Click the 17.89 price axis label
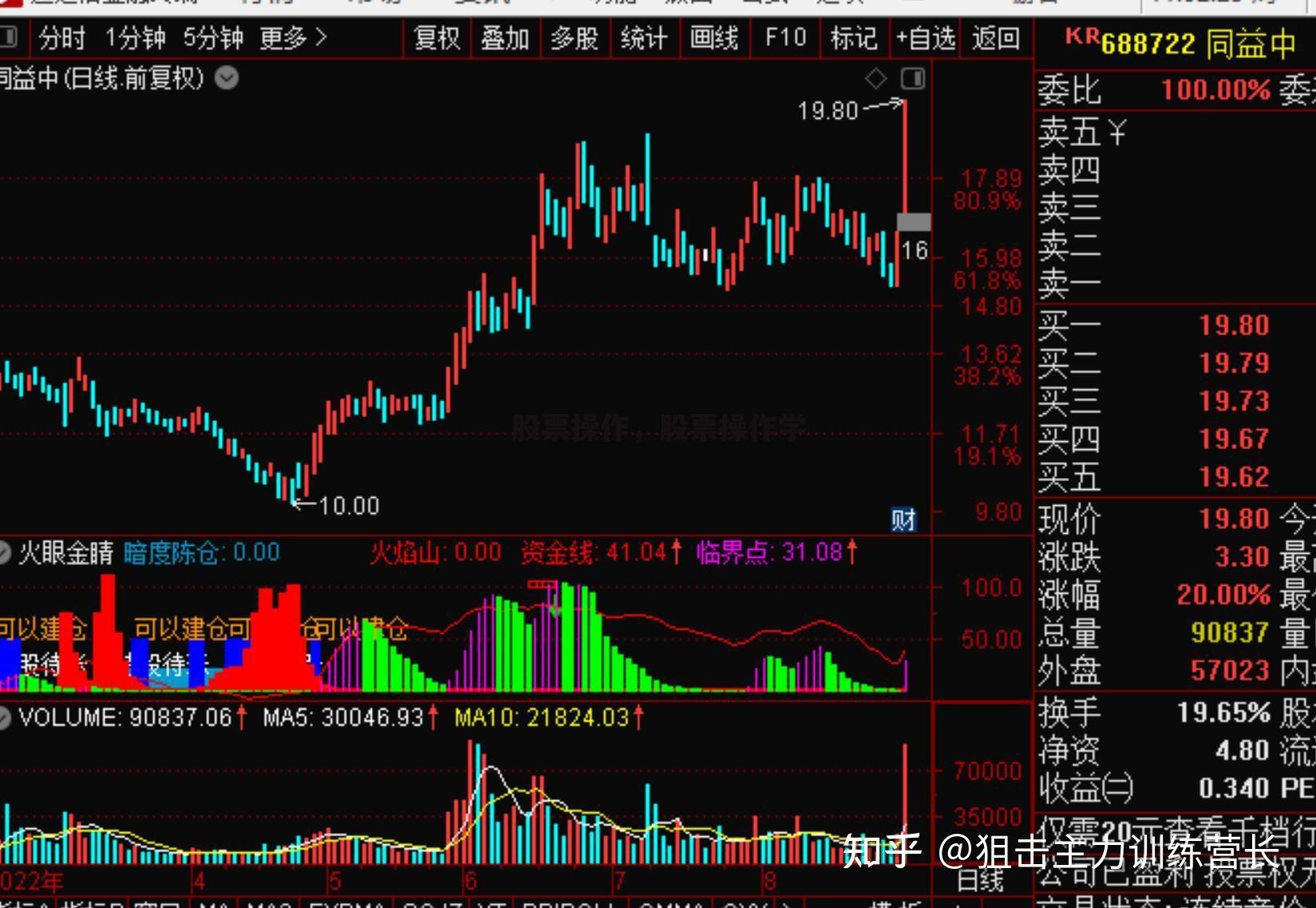This screenshot has width=1316, height=908. (990, 179)
